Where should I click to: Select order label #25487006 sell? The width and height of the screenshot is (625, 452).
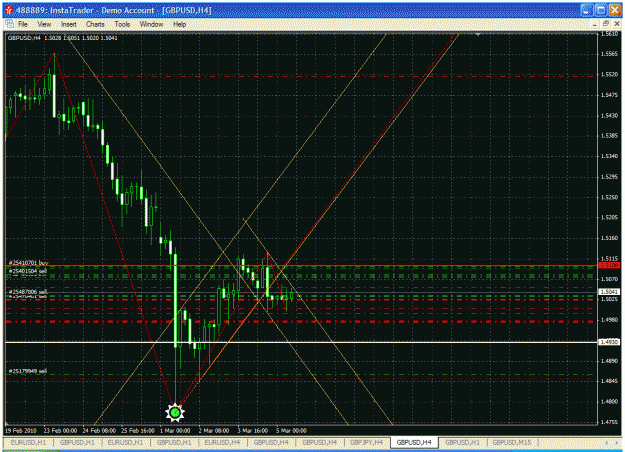(28, 292)
